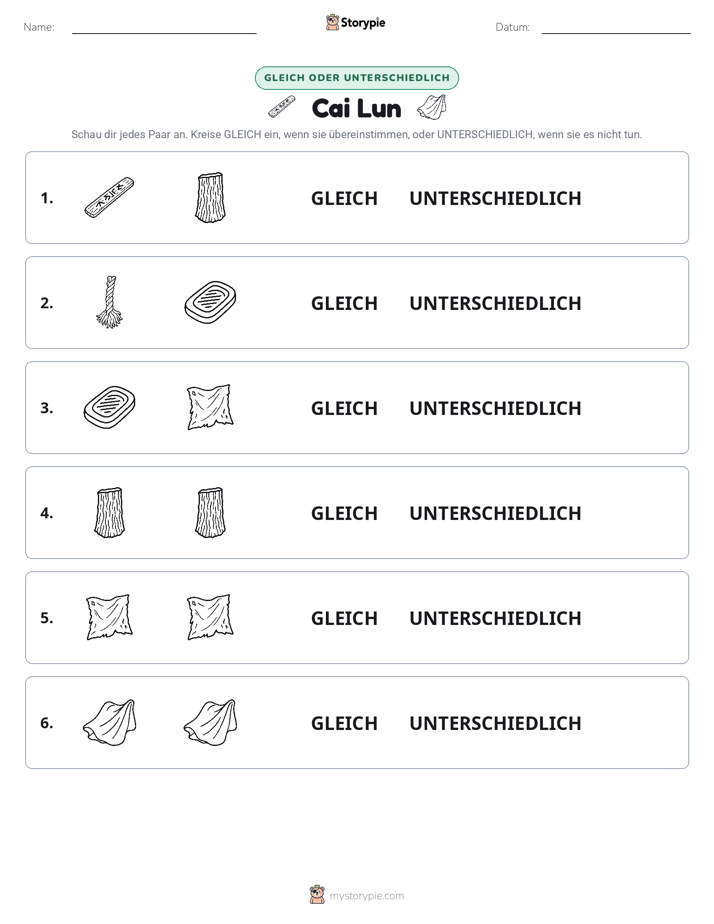Click the Storypie bear logo at top

click(332, 22)
